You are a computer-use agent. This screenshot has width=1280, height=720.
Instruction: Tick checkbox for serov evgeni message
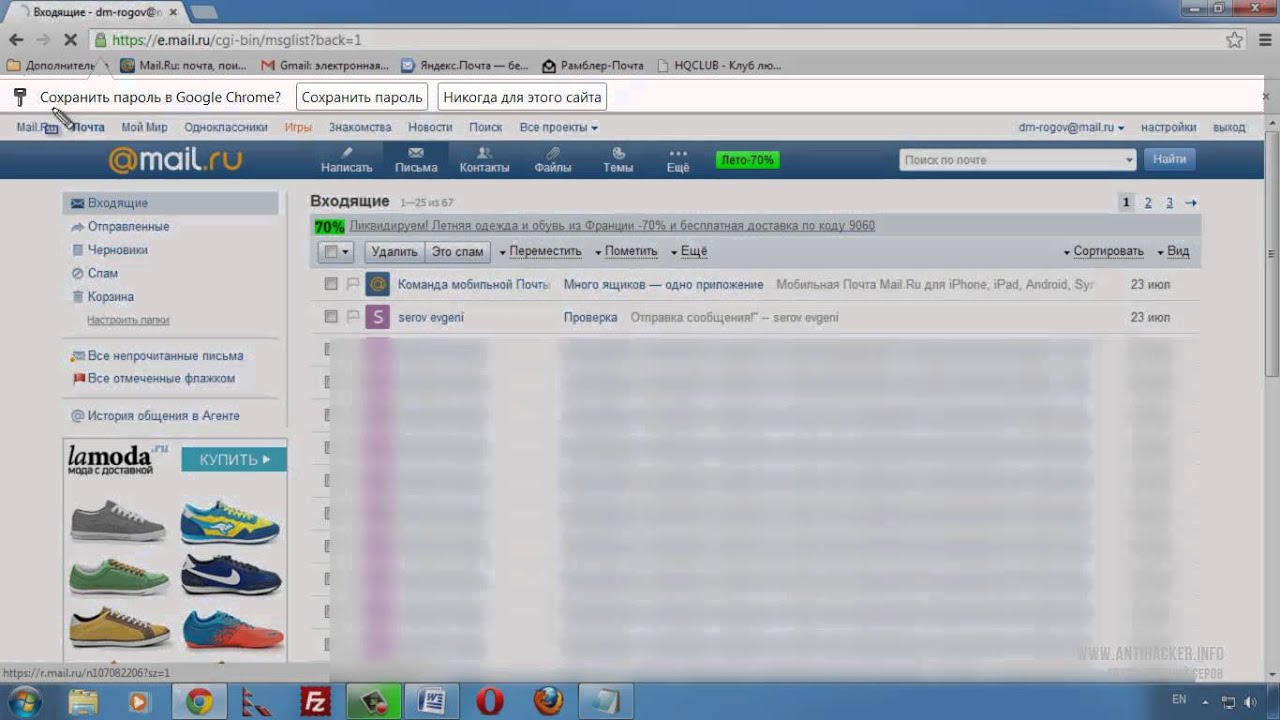point(331,317)
